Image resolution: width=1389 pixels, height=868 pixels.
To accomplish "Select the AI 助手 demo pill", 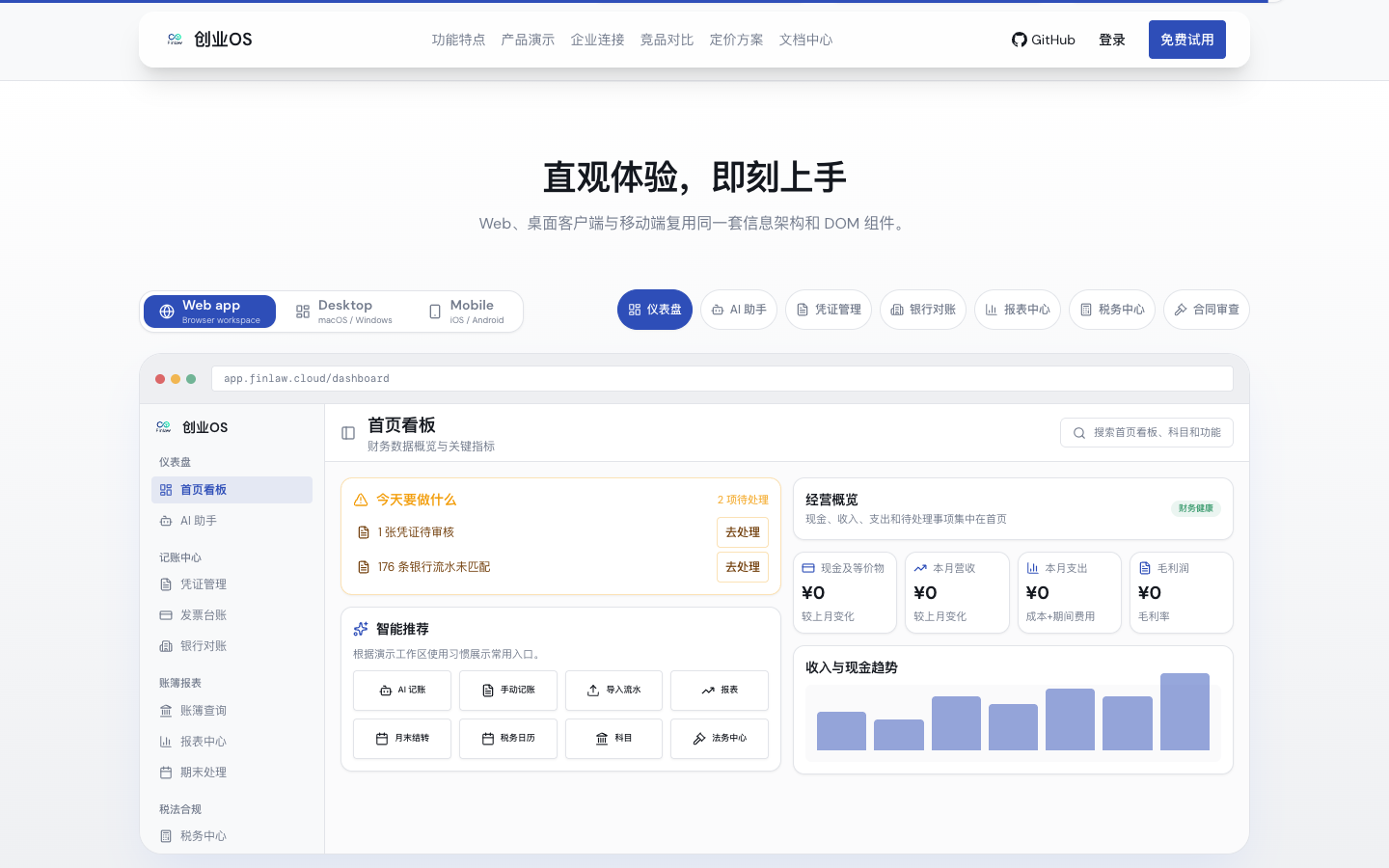I will (739, 310).
